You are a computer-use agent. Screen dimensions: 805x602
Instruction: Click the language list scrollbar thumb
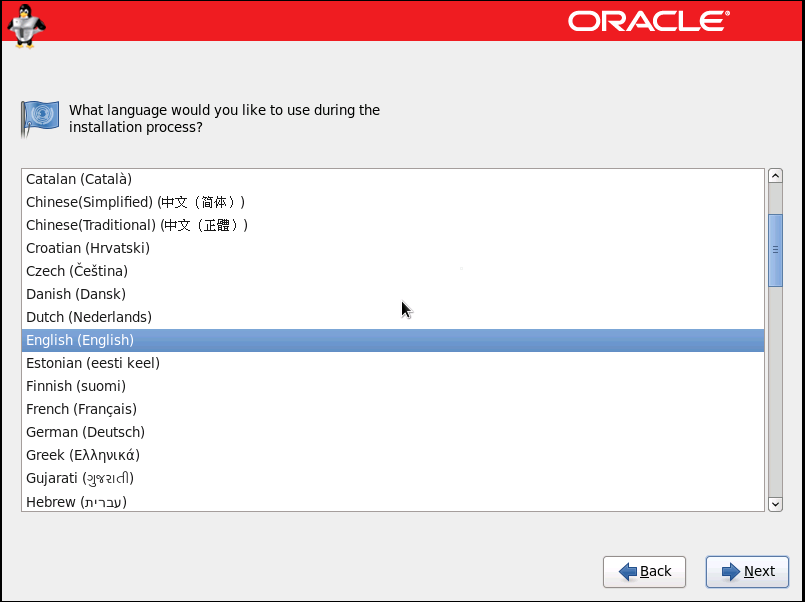click(x=774, y=249)
